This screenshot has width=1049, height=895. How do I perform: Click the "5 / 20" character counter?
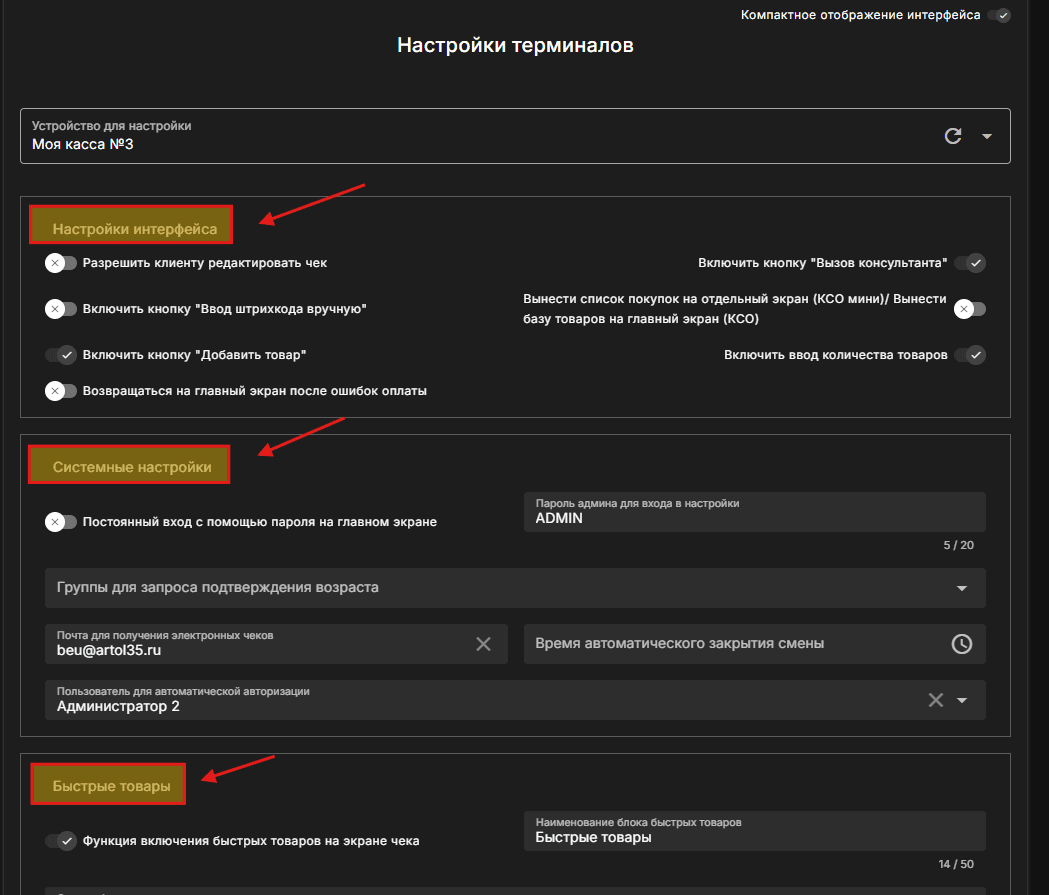pos(959,545)
